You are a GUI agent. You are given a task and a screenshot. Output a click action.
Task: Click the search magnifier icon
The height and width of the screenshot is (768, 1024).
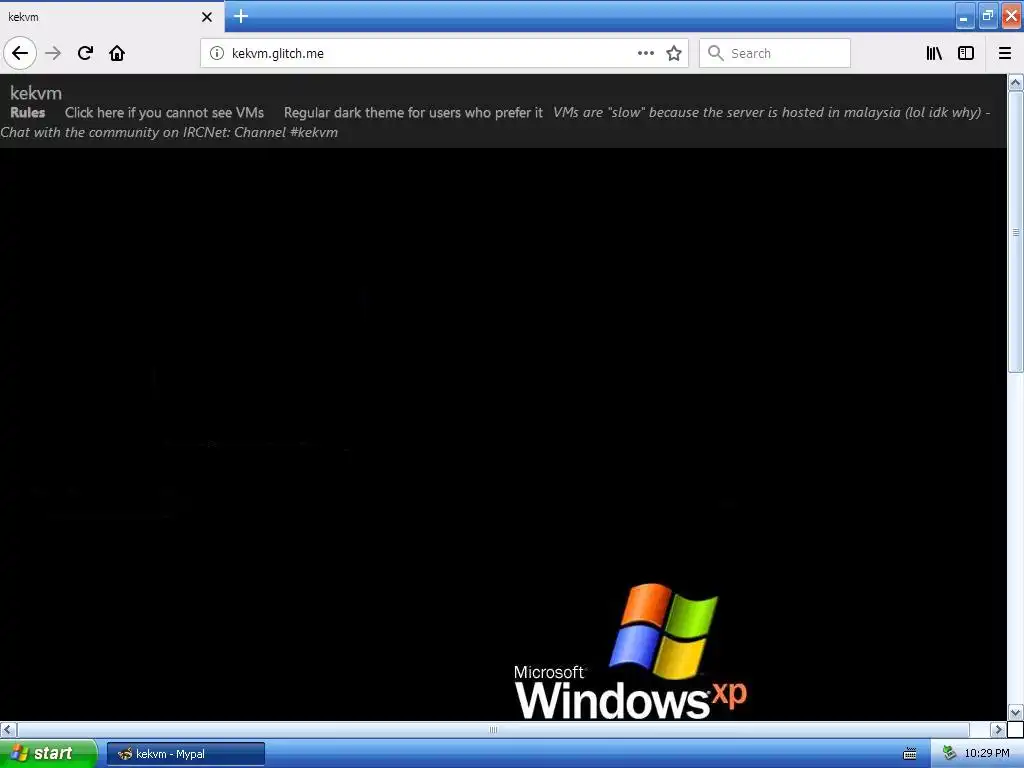coord(716,53)
